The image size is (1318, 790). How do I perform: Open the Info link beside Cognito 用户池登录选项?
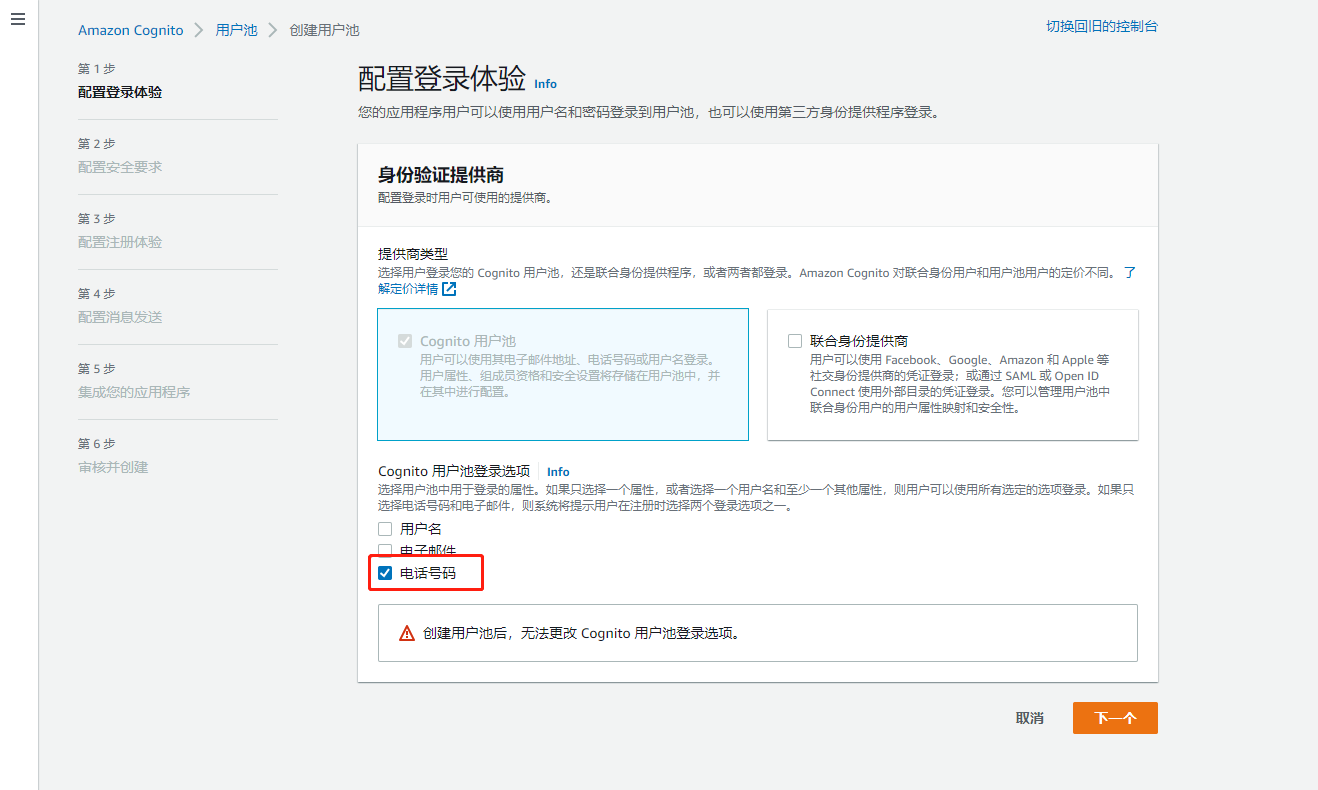558,472
